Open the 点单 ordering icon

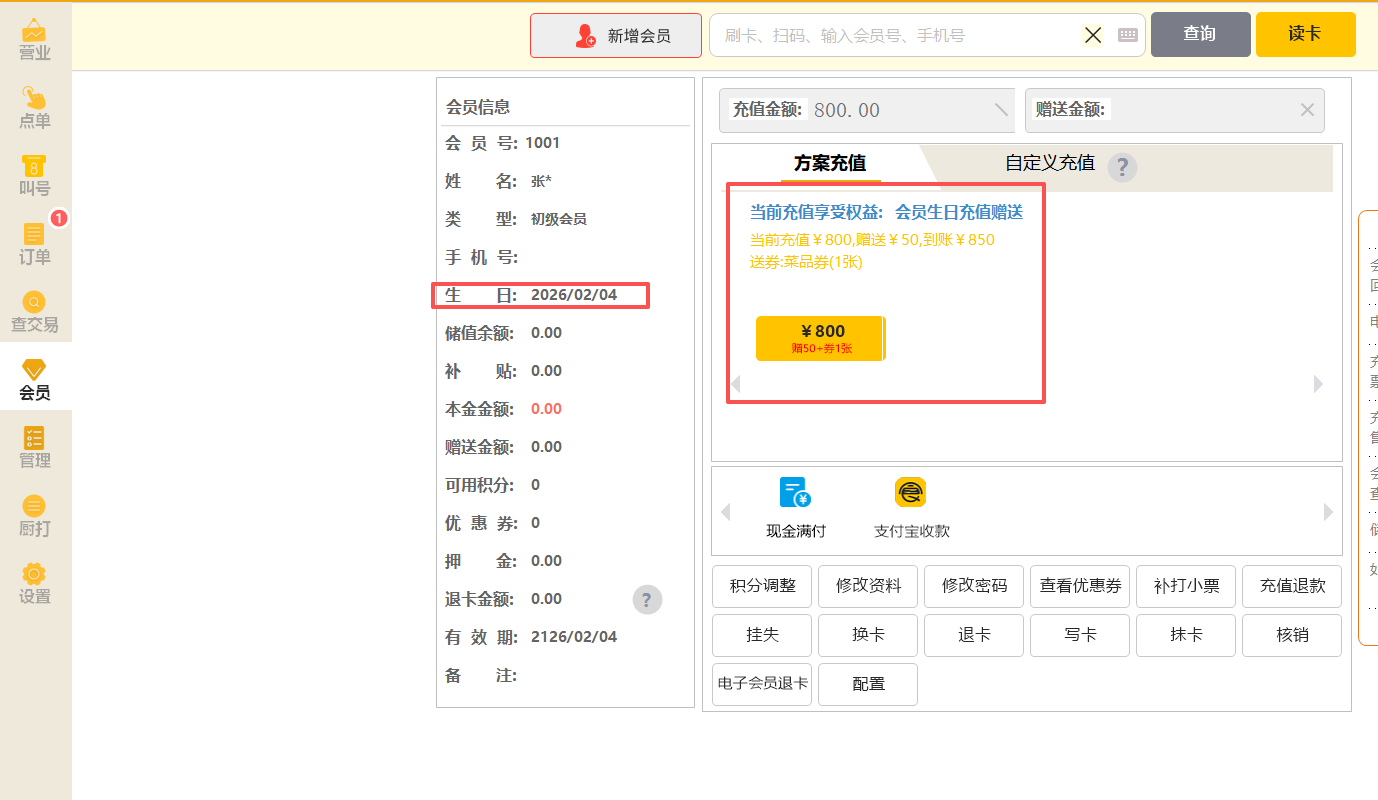(34, 108)
